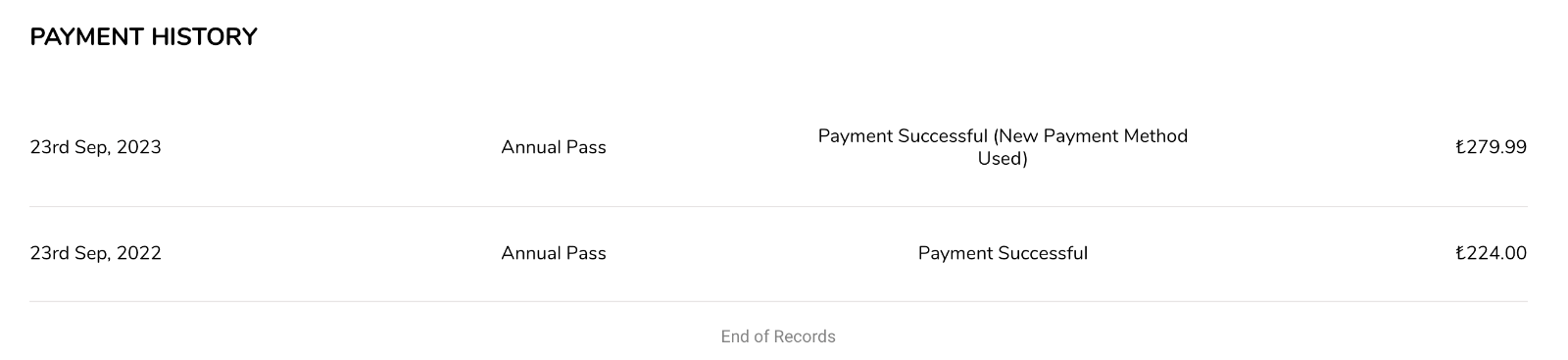Select the 23rd Sep, 2023 date
1568x360 pixels.
click(x=95, y=147)
